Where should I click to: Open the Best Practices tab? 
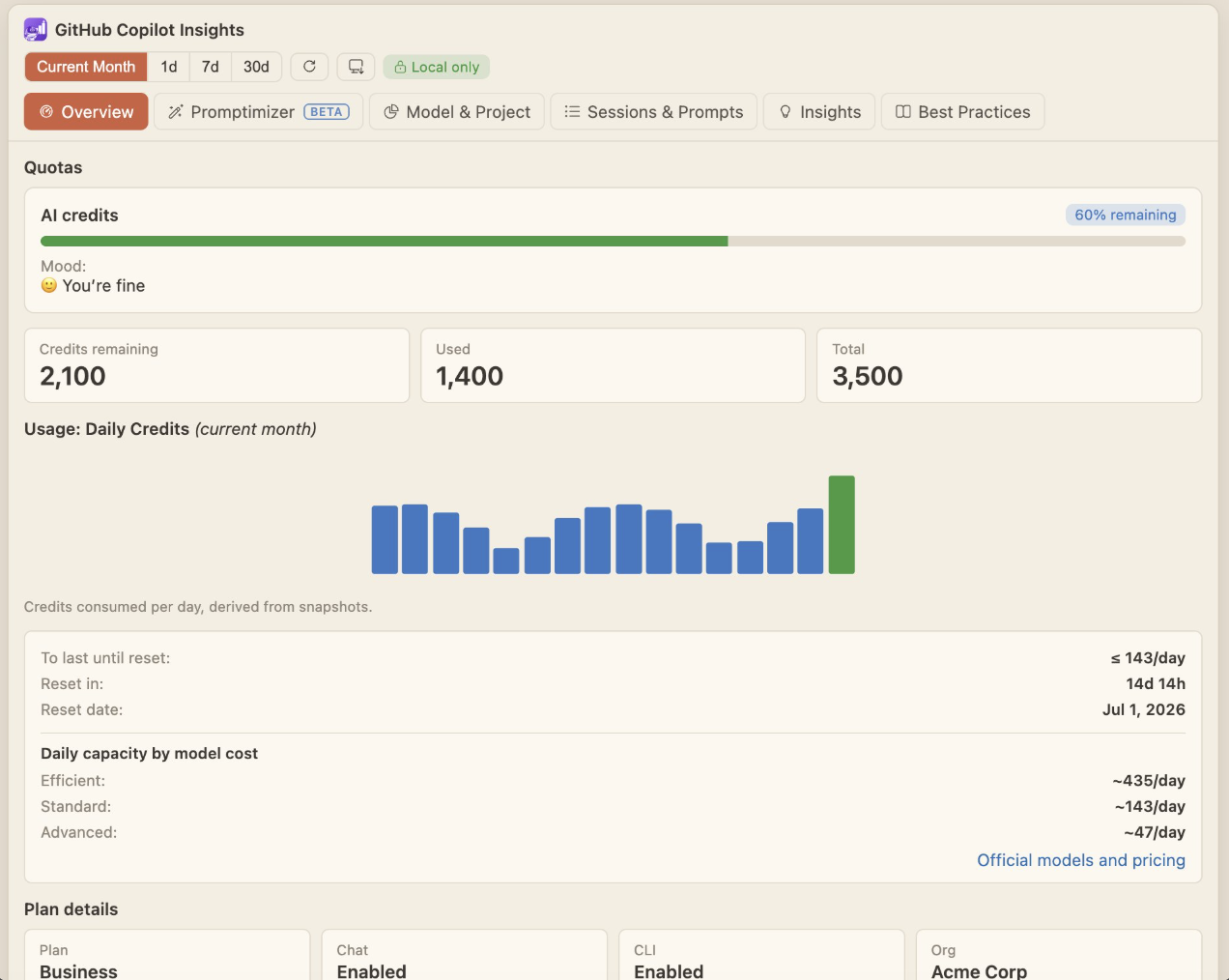(x=962, y=111)
